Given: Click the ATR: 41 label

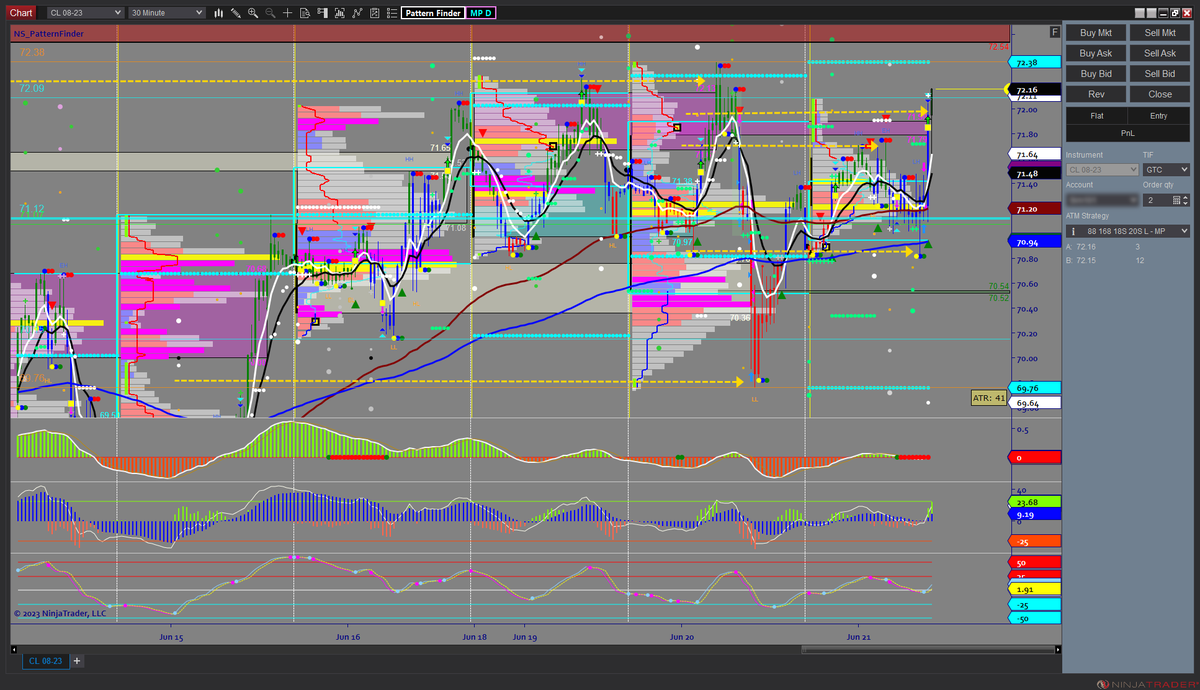Looking at the screenshot, I should 988,398.
